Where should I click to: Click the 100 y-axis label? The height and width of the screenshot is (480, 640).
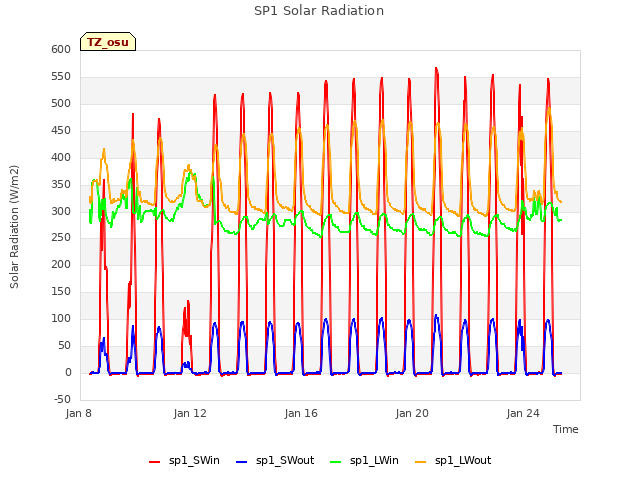point(61,318)
